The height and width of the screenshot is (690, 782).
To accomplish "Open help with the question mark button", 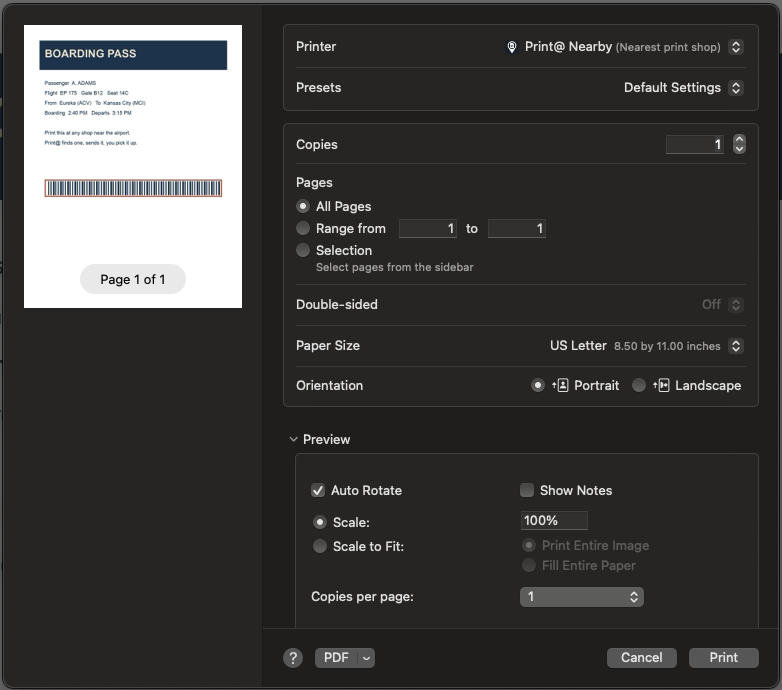I will tap(293, 658).
